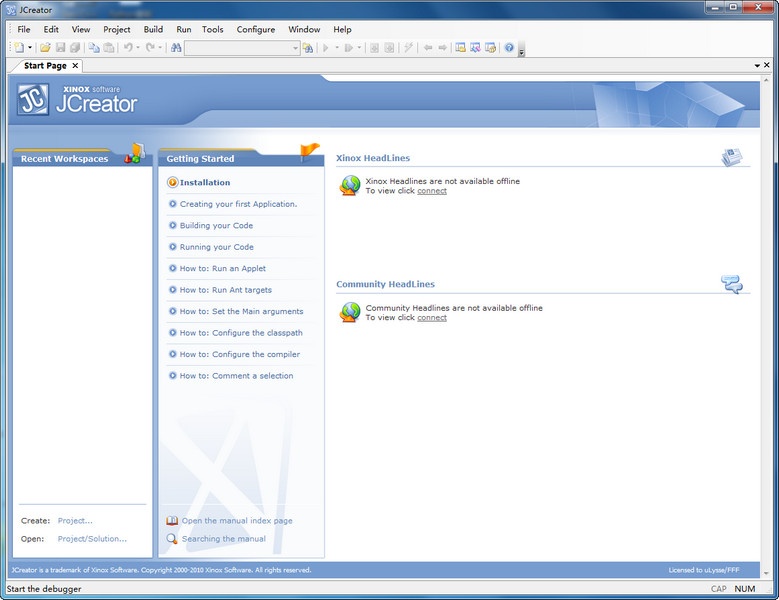Open Building your Code link
The height and width of the screenshot is (600, 779).
tap(216, 225)
